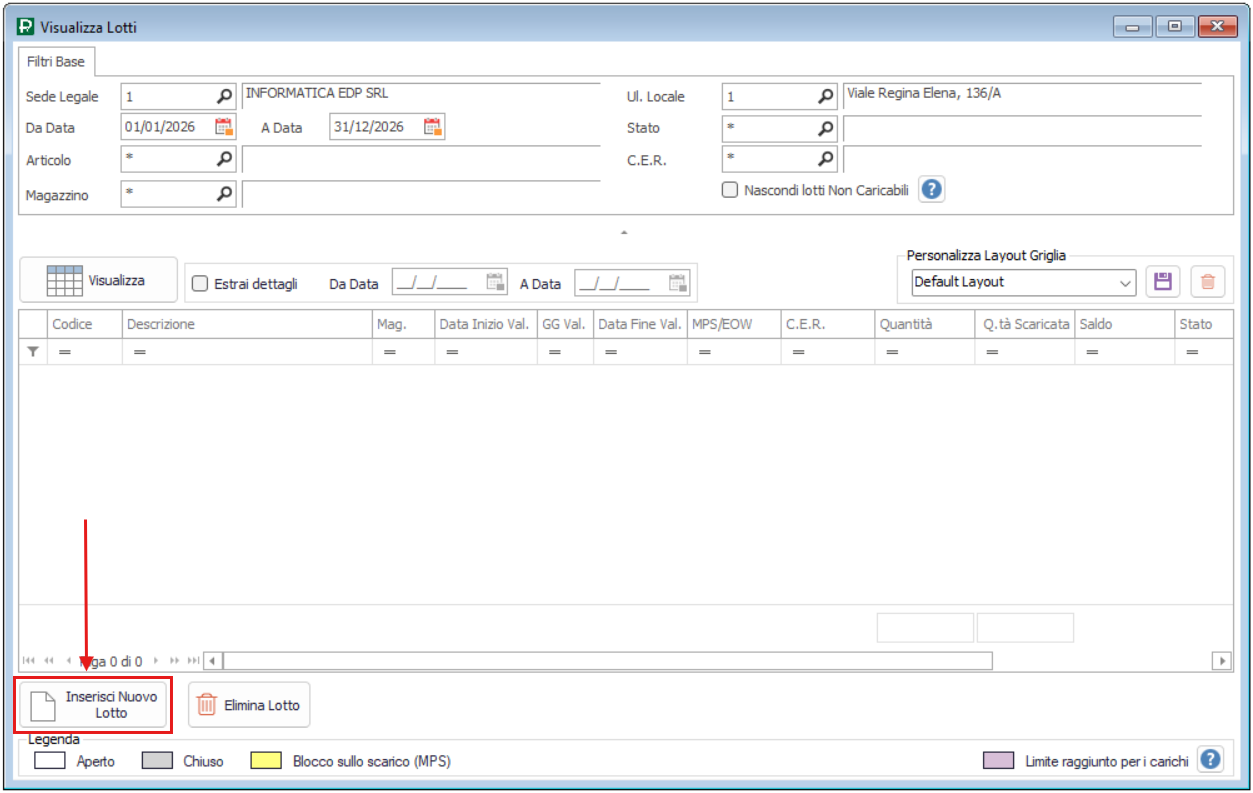1253x793 pixels.
Task: Click the Inserisci Nuovo Lotto button
Action: coord(95,705)
